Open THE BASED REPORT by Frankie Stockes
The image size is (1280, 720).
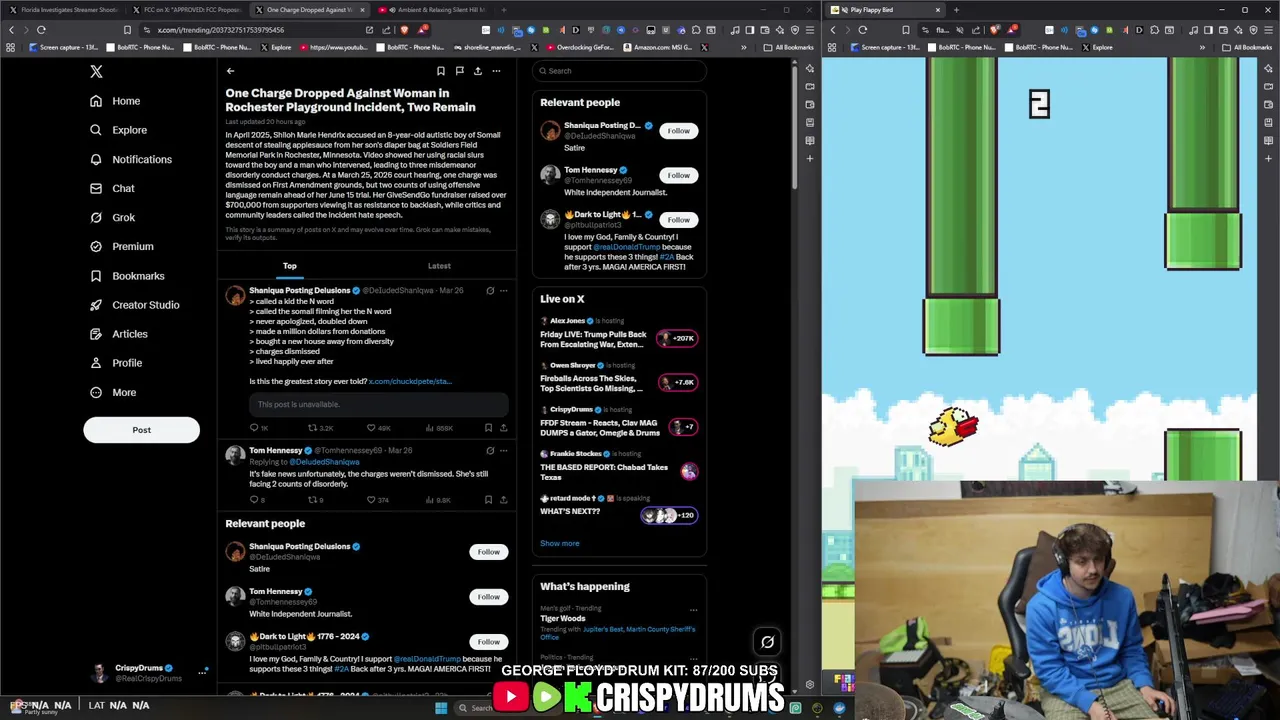coord(619,467)
